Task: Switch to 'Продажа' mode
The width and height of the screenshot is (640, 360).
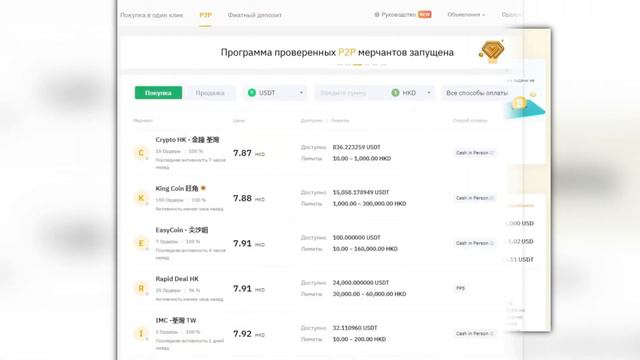Action: click(210, 93)
